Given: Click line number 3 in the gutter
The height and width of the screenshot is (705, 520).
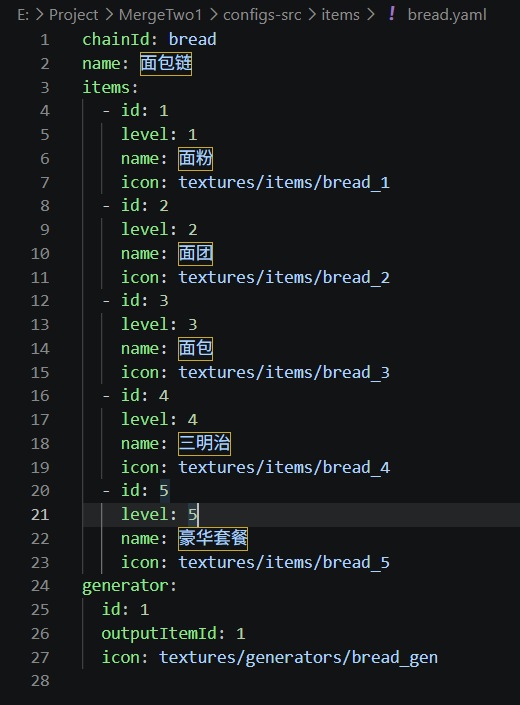Looking at the screenshot, I should [44, 87].
